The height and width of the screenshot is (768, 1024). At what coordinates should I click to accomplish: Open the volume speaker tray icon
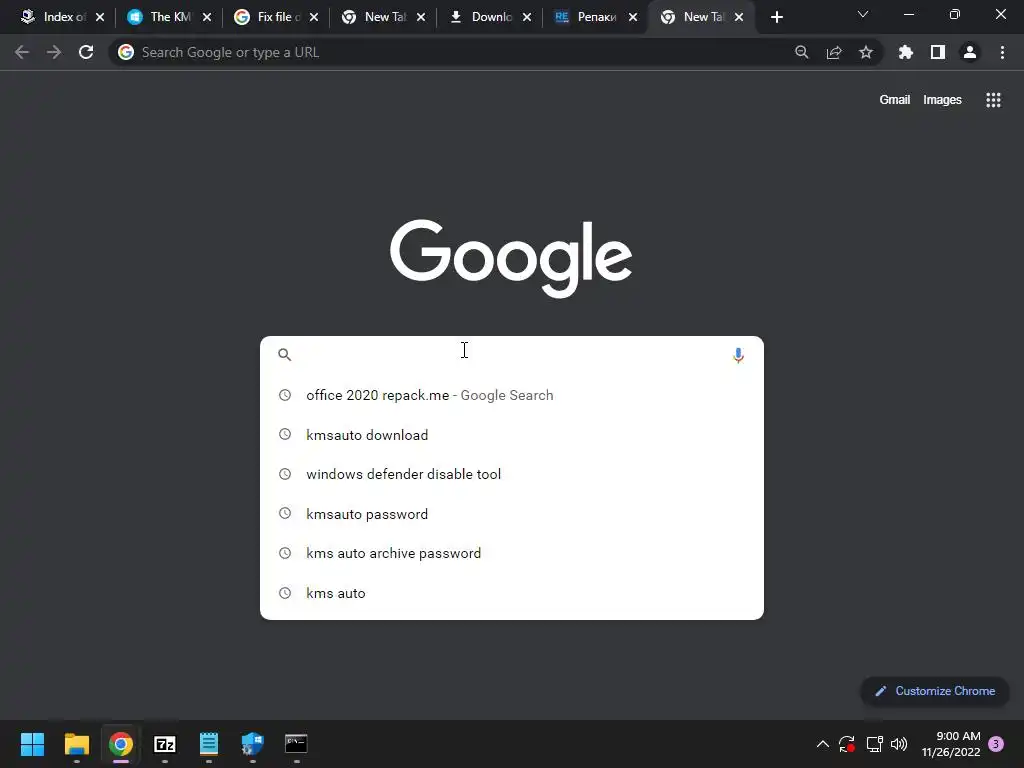click(899, 744)
